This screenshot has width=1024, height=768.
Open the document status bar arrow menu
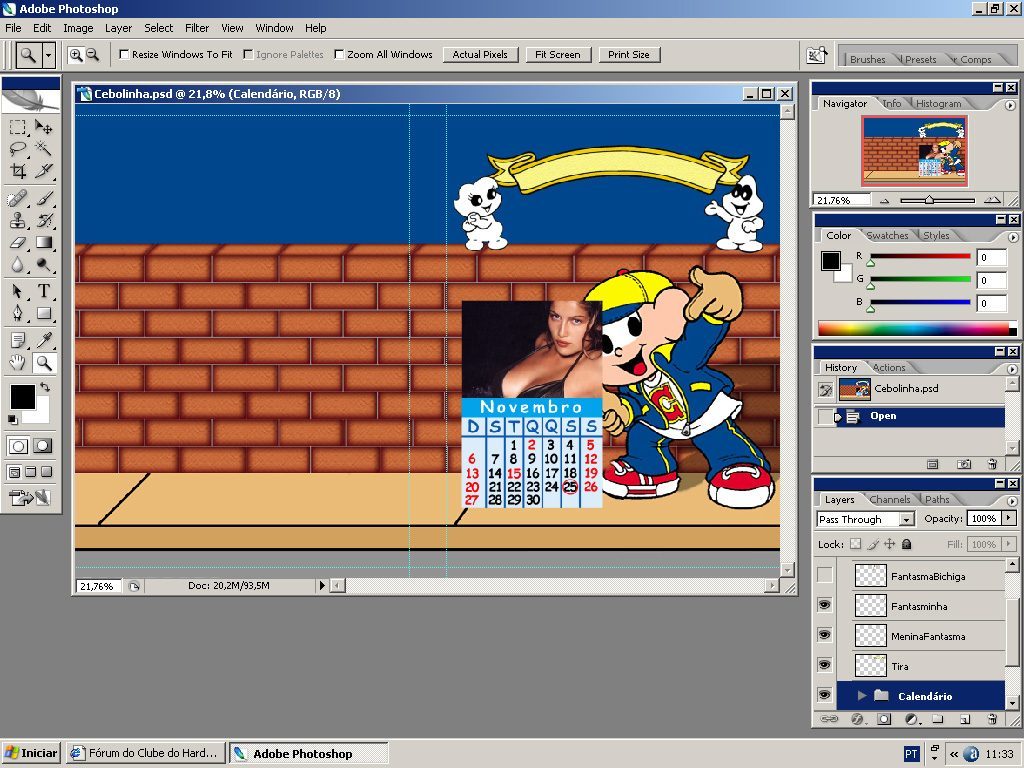[321, 586]
